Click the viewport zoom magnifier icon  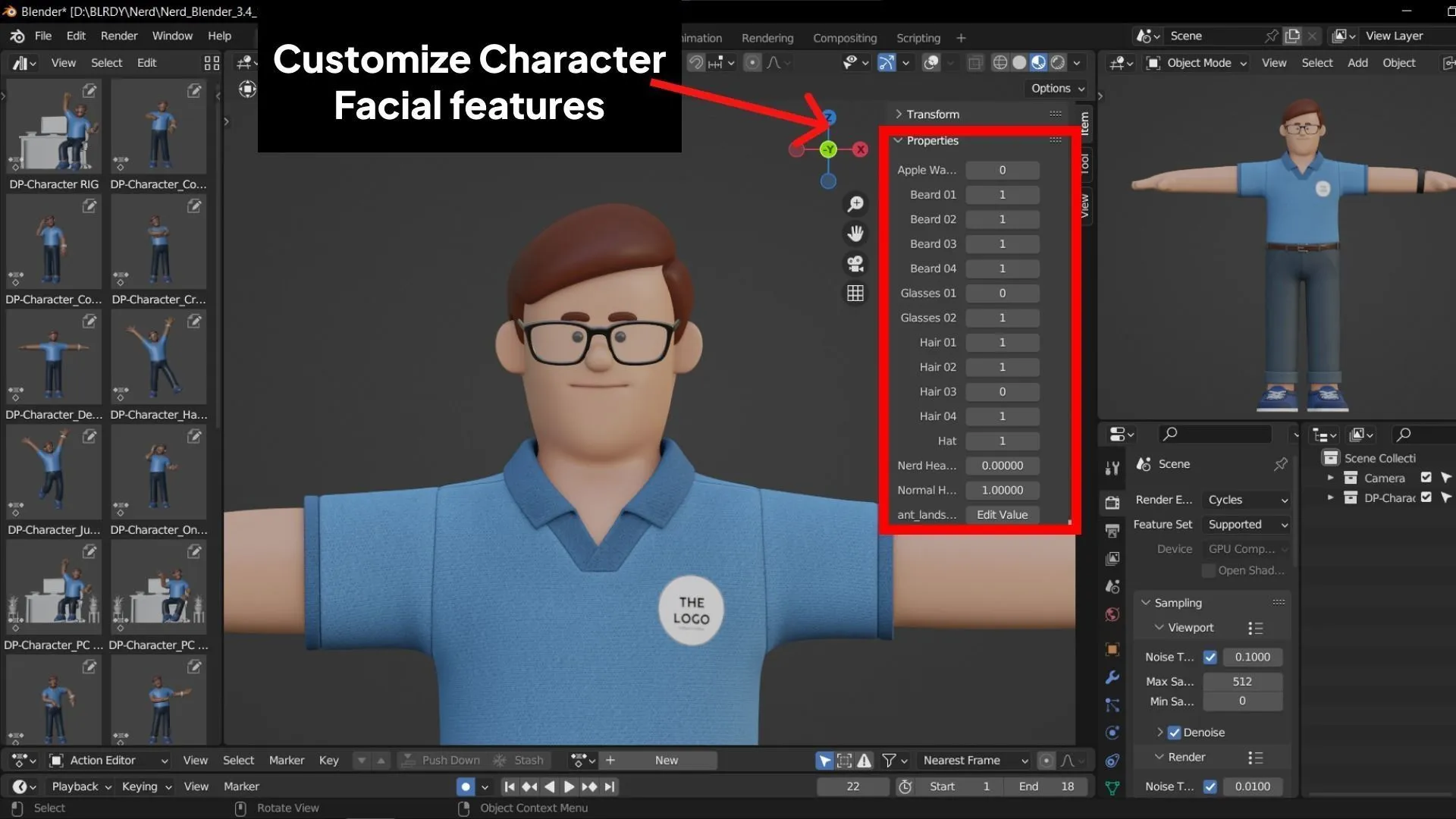click(x=855, y=204)
